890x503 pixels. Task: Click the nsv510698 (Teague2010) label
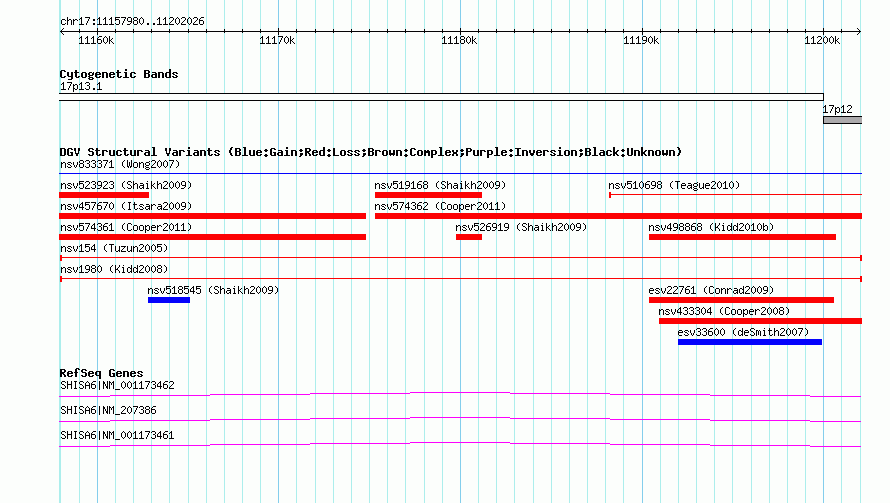pos(674,185)
